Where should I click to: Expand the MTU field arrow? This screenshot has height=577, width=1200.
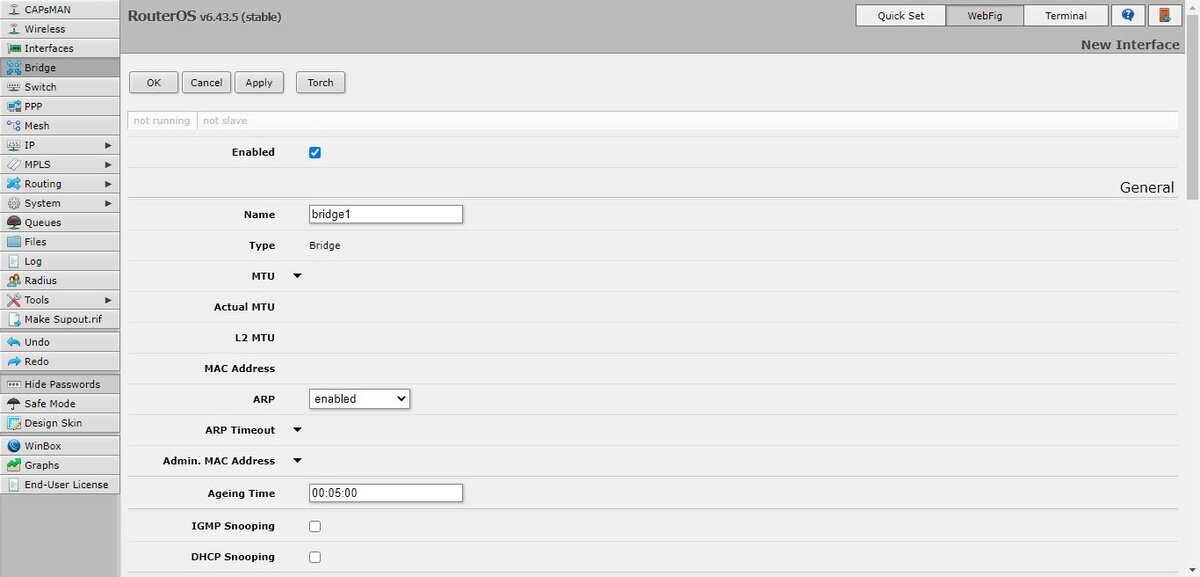pyautogui.click(x=297, y=276)
